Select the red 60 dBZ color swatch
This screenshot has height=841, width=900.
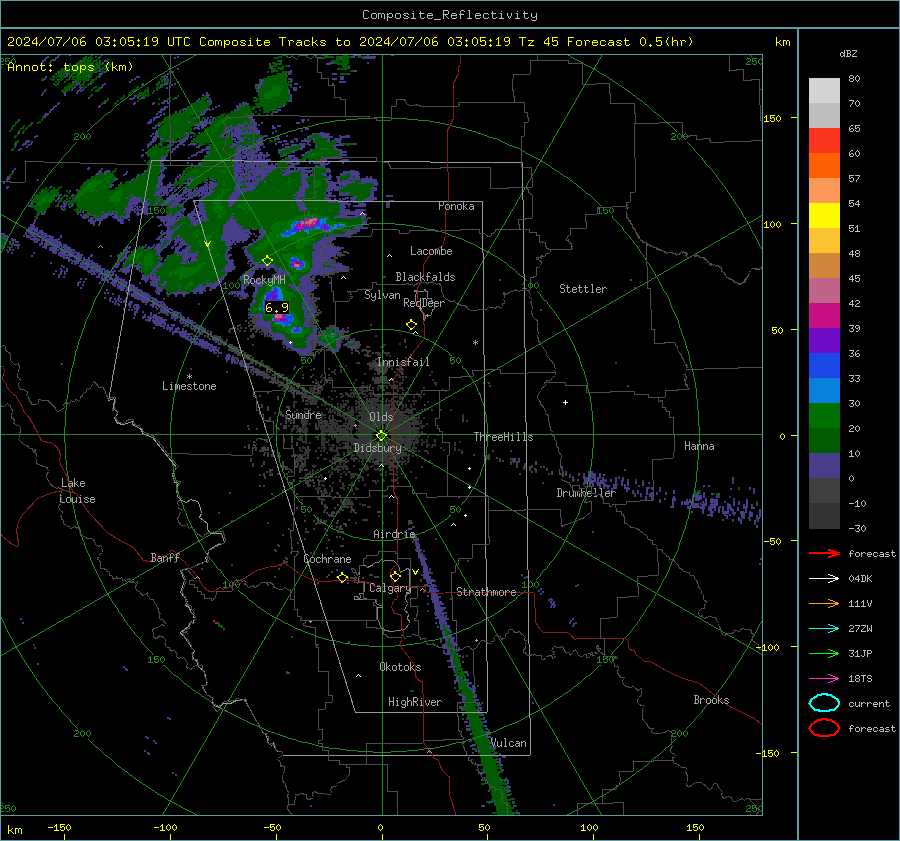click(x=824, y=141)
